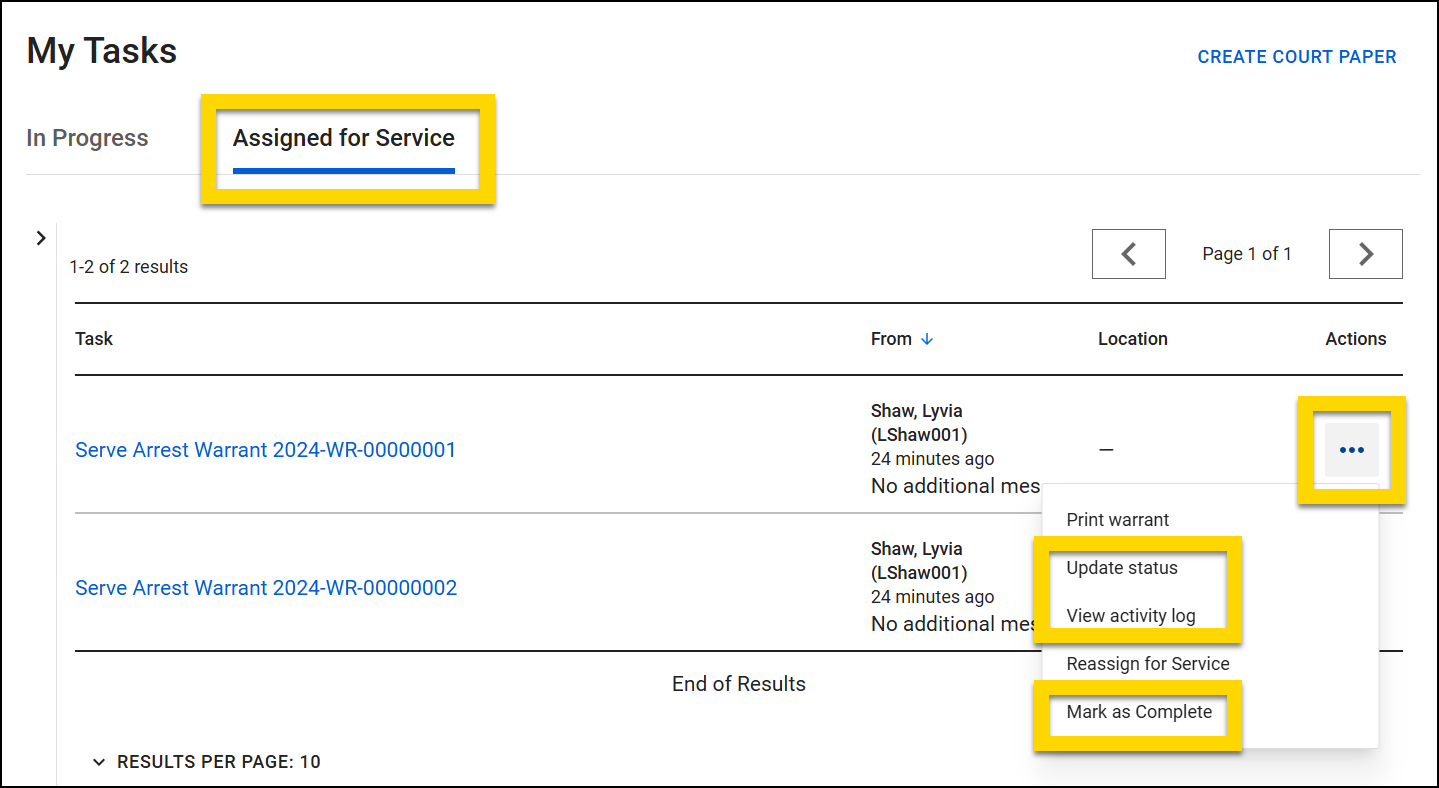
Task: Open task Serve Arrest Warrant 2024-WR-00000001
Action: tap(265, 449)
